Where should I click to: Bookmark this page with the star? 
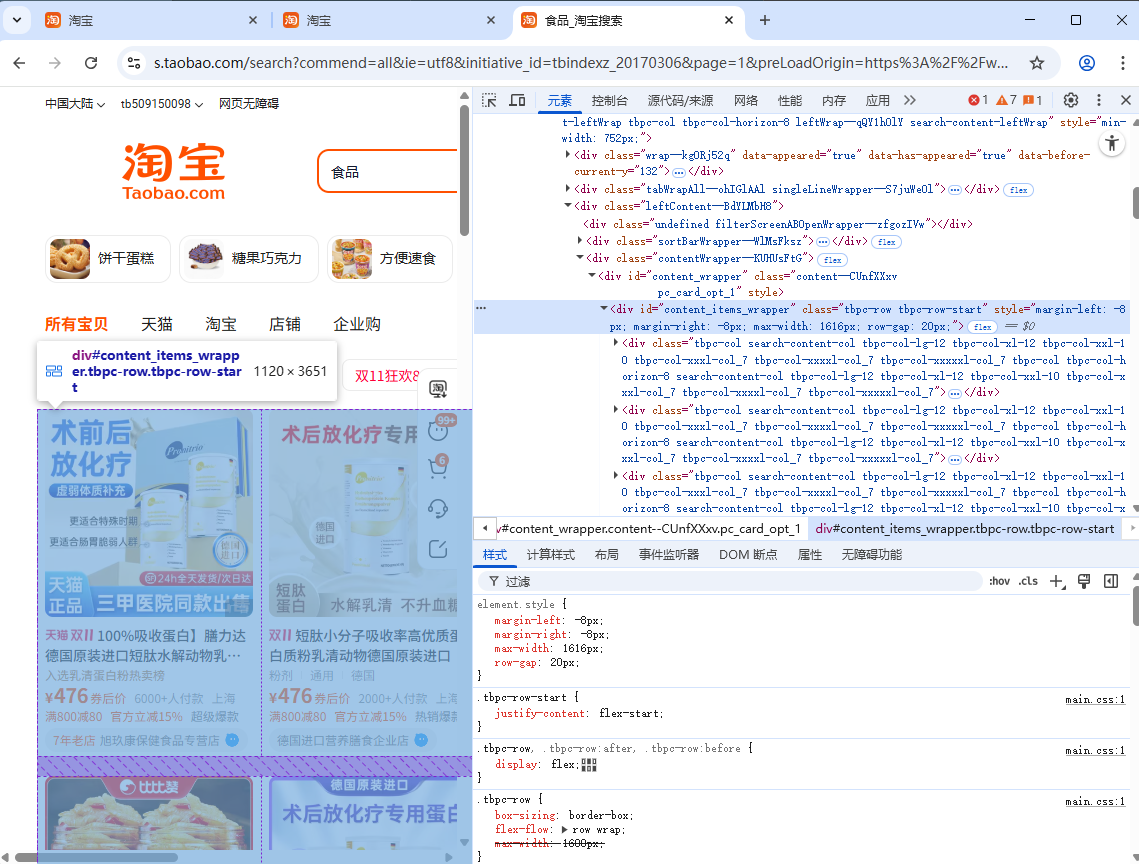point(1037,63)
